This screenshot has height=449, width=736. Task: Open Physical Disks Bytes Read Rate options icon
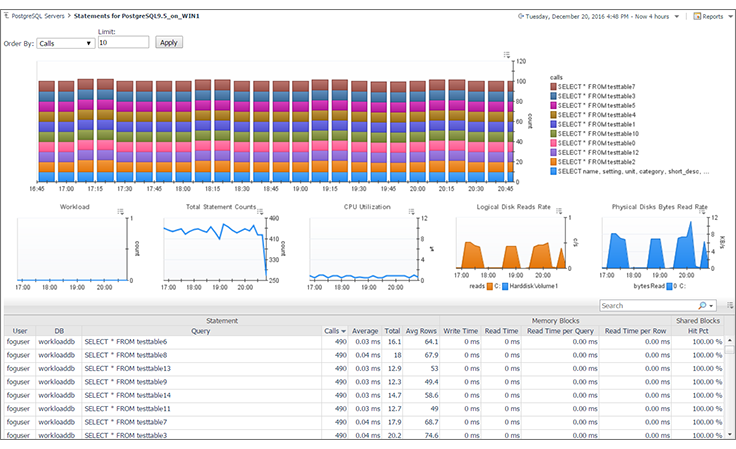click(706, 211)
